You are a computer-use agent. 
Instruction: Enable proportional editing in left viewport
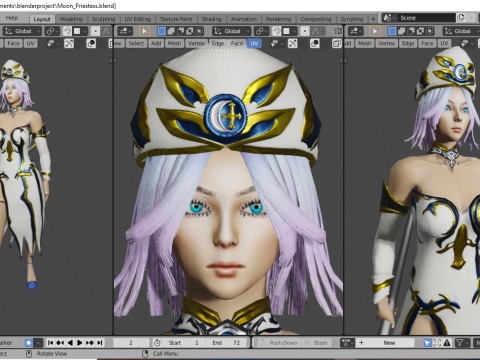pyautogui.click(x=95, y=31)
